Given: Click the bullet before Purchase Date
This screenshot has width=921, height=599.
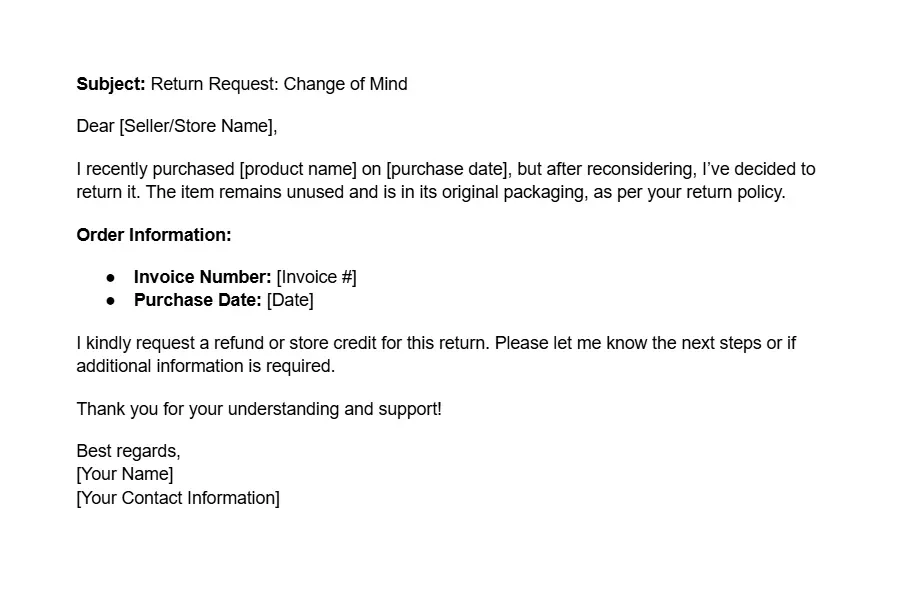Looking at the screenshot, I should click(x=110, y=301).
